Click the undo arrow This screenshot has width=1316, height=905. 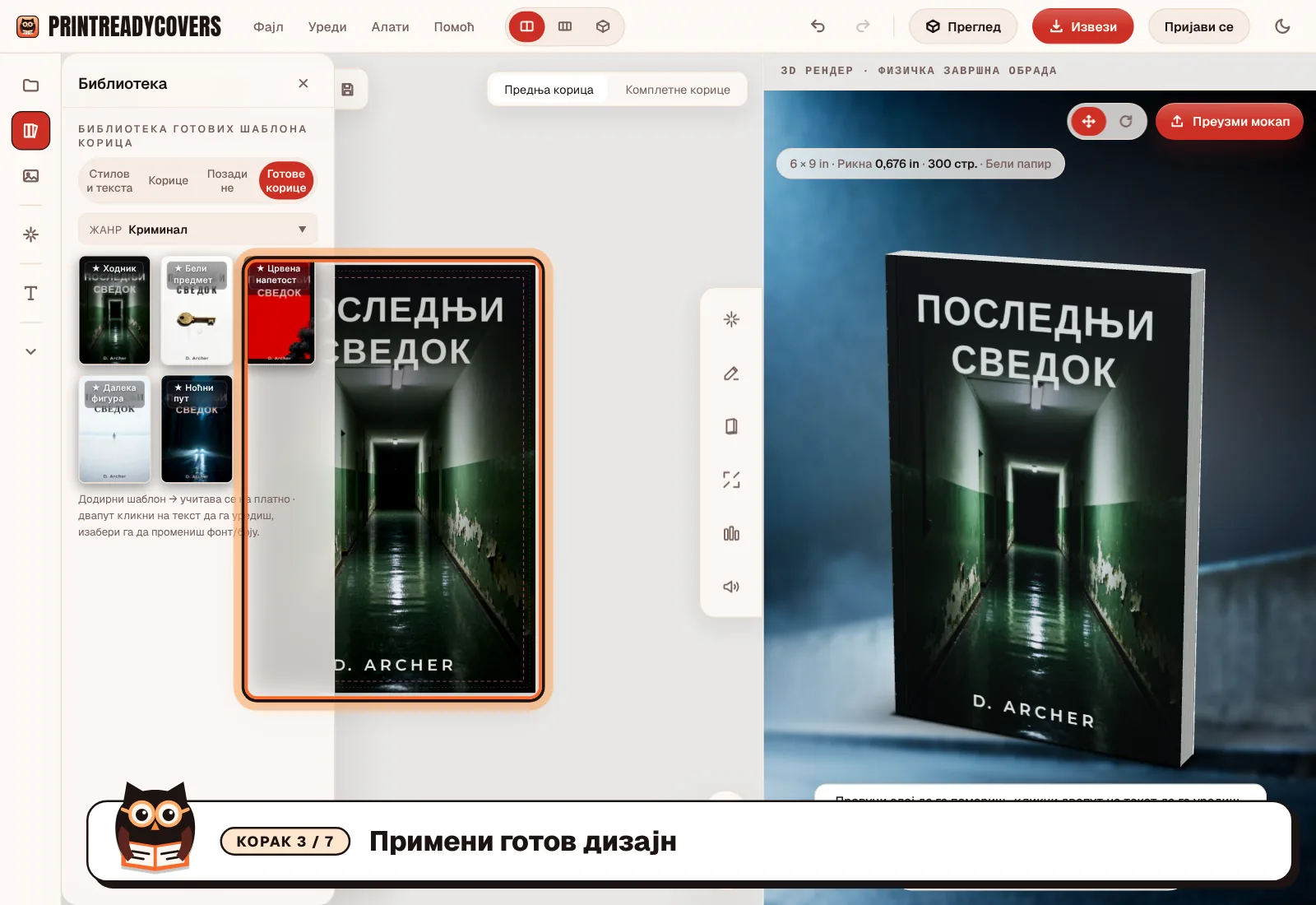tap(818, 26)
